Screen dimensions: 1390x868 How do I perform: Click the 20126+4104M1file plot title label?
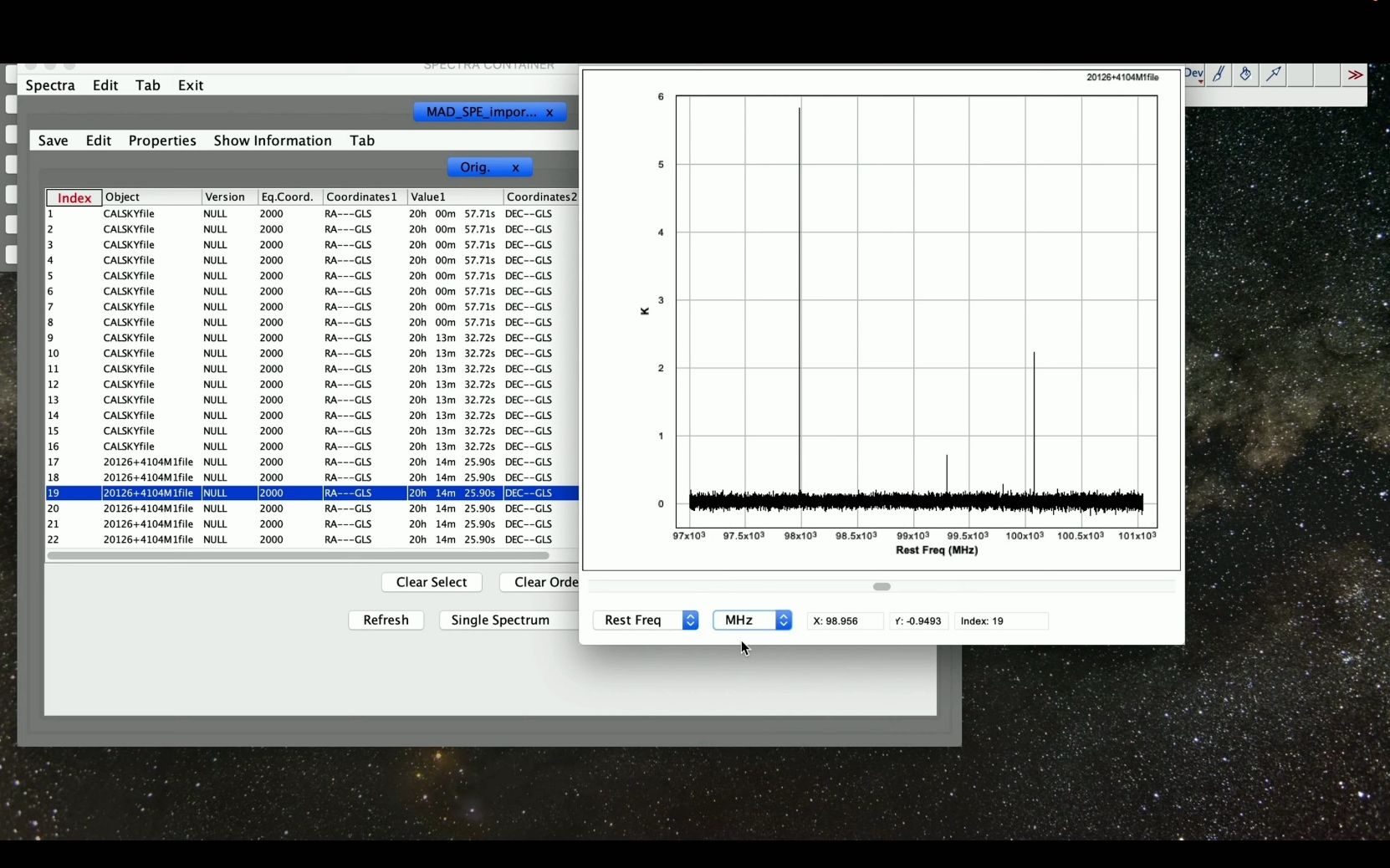point(1122,77)
